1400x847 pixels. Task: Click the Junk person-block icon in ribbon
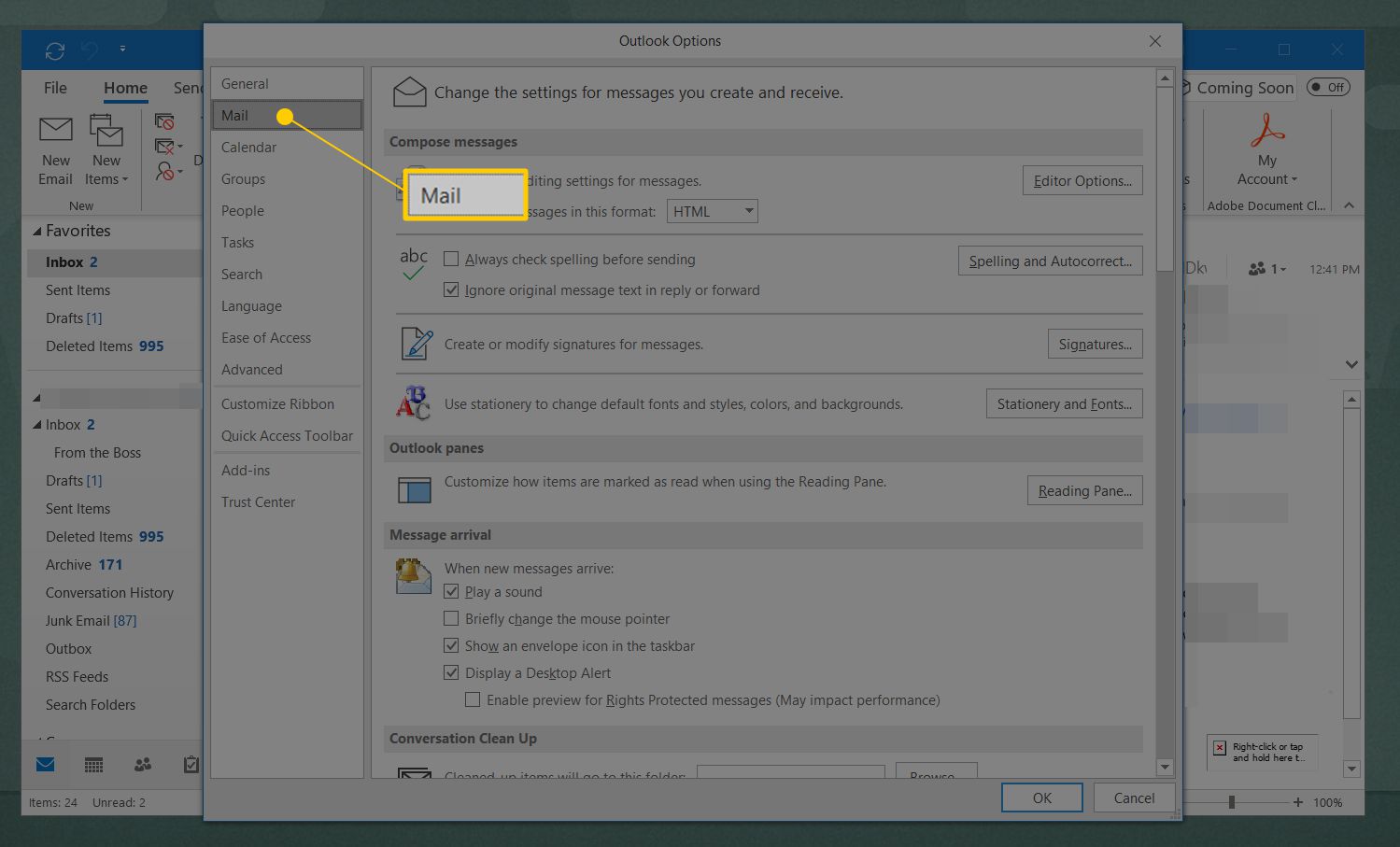[x=164, y=172]
